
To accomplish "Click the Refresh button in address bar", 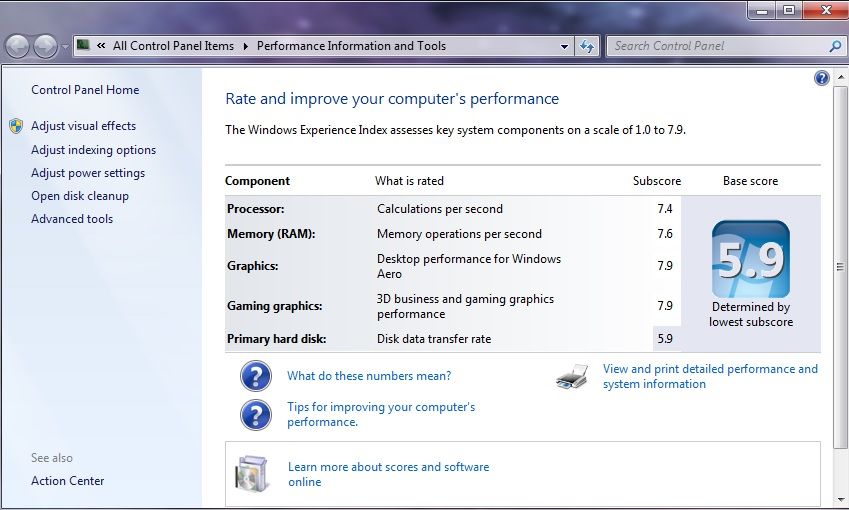I will pyautogui.click(x=587, y=47).
